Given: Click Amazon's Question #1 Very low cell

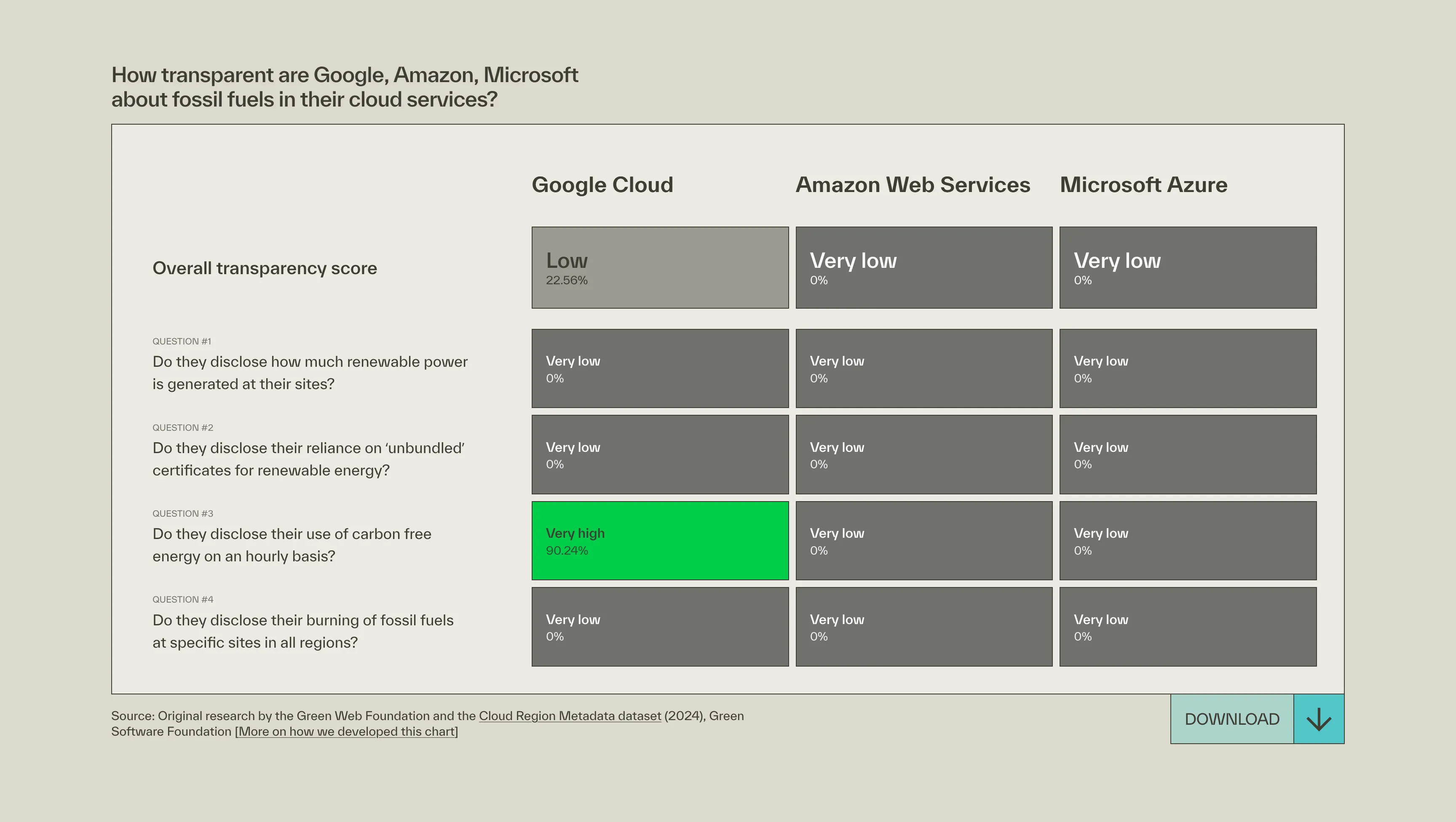Looking at the screenshot, I should [923, 368].
